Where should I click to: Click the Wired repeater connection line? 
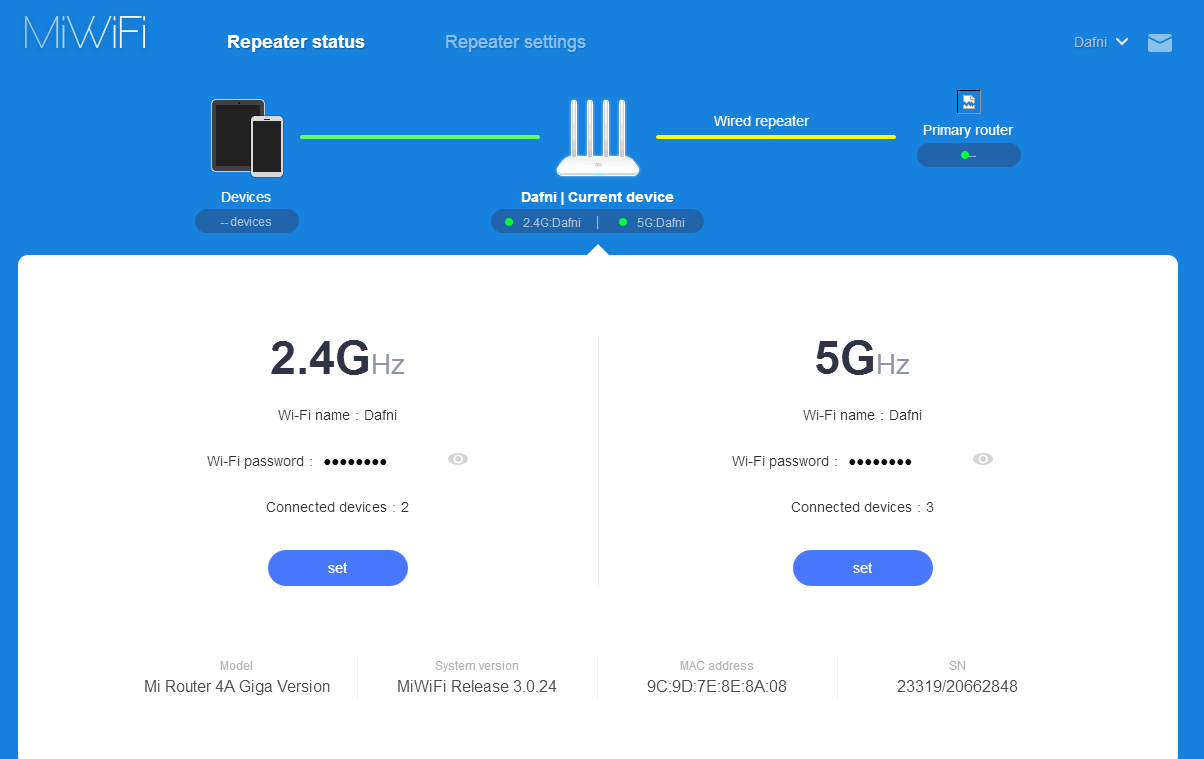coord(775,137)
